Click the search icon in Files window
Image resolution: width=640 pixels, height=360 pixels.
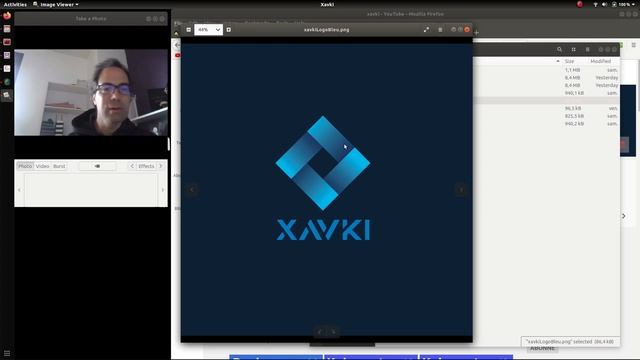pyautogui.click(x=560, y=49)
